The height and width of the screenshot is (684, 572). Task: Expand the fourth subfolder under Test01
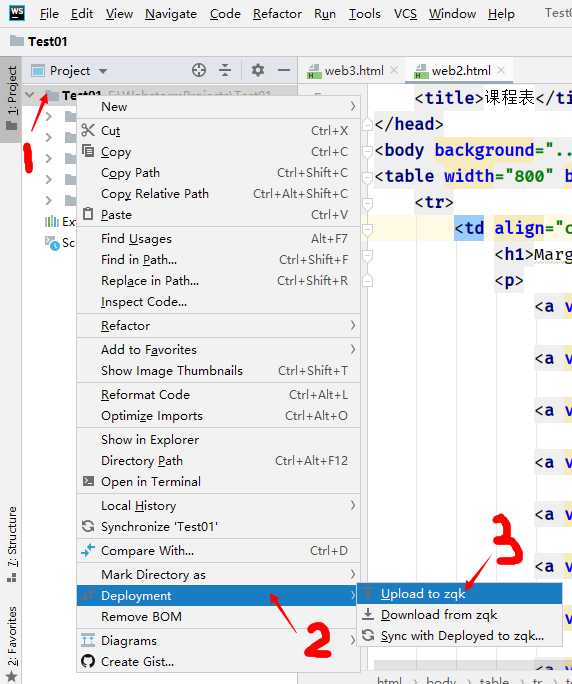click(49, 179)
